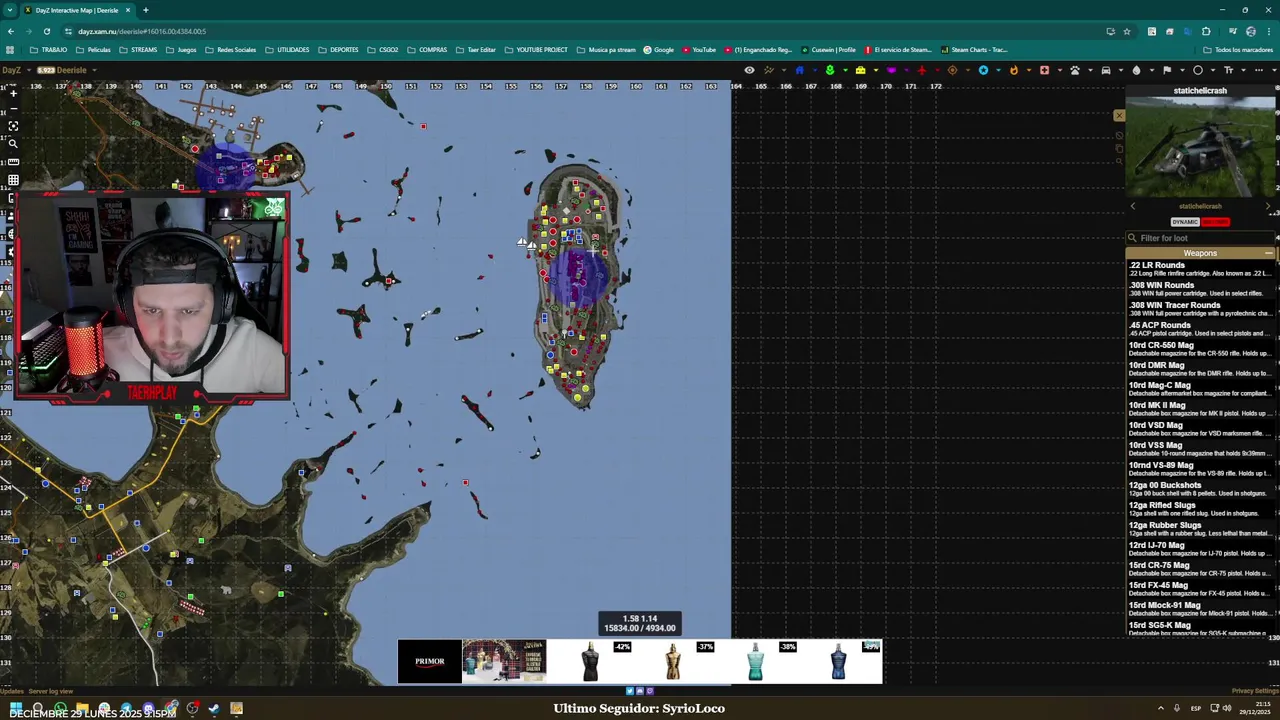Open the Steam Charts bookmark
1280x720 pixels.
pyautogui.click(x=974, y=50)
